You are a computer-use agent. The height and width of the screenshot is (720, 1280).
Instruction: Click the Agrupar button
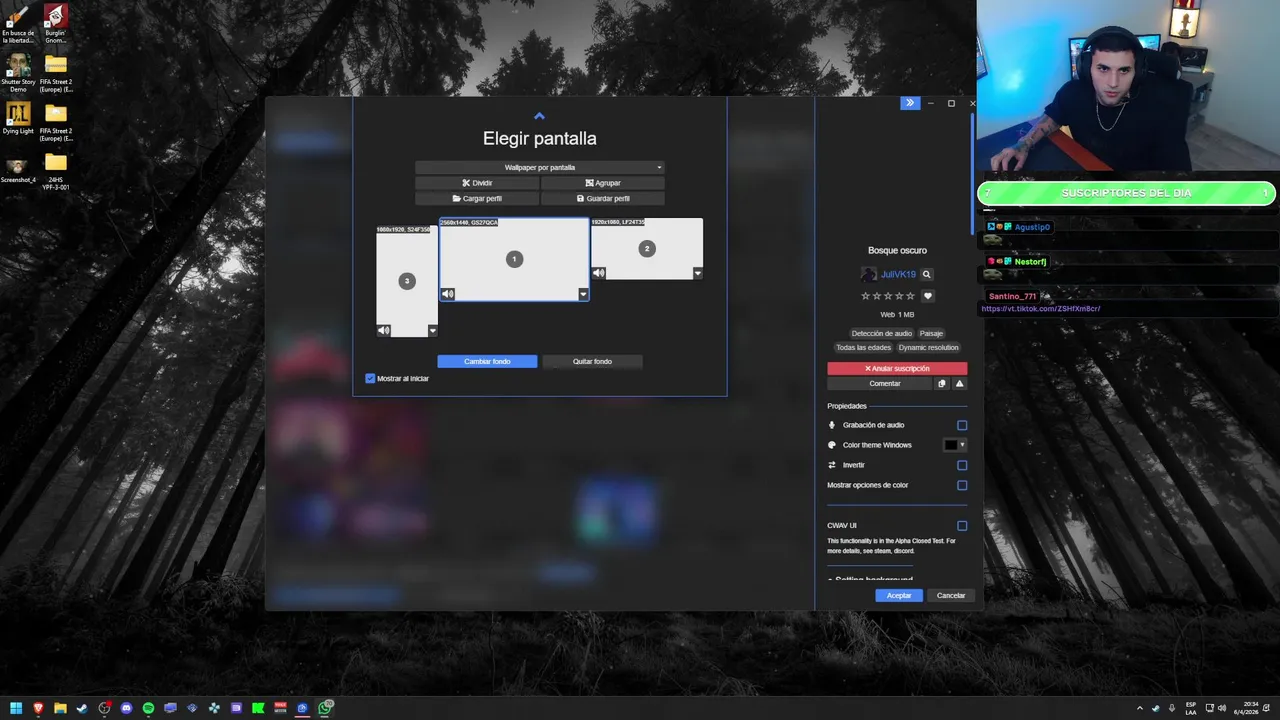click(x=602, y=183)
